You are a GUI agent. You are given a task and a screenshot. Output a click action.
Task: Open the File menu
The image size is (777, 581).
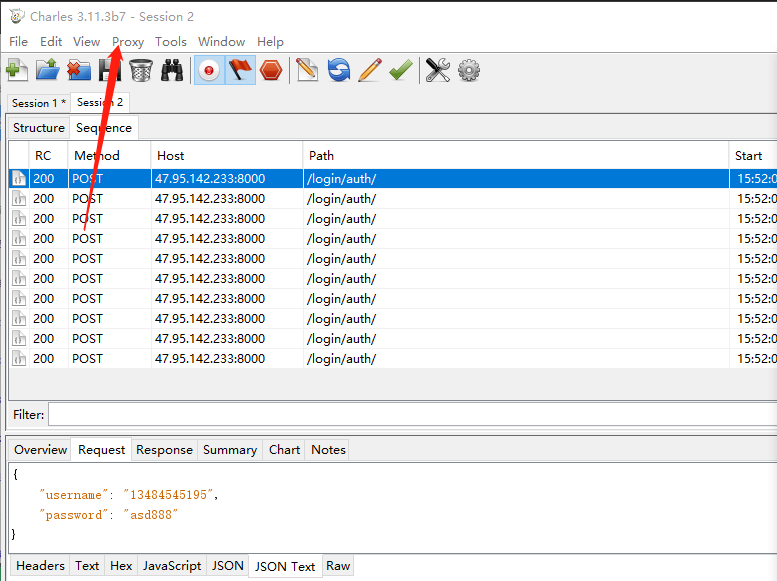click(18, 42)
